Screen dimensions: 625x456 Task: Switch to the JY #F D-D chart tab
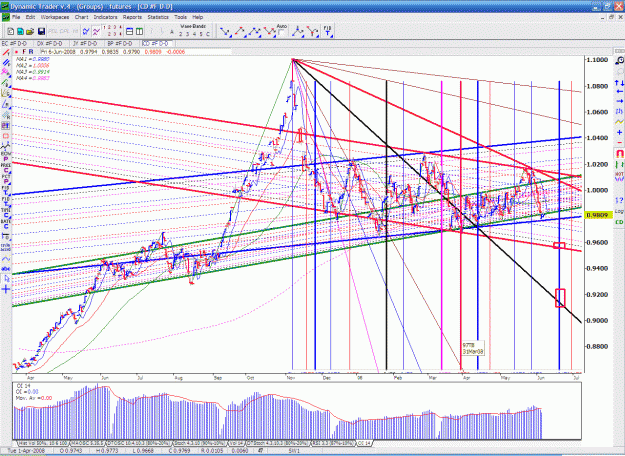[86, 43]
